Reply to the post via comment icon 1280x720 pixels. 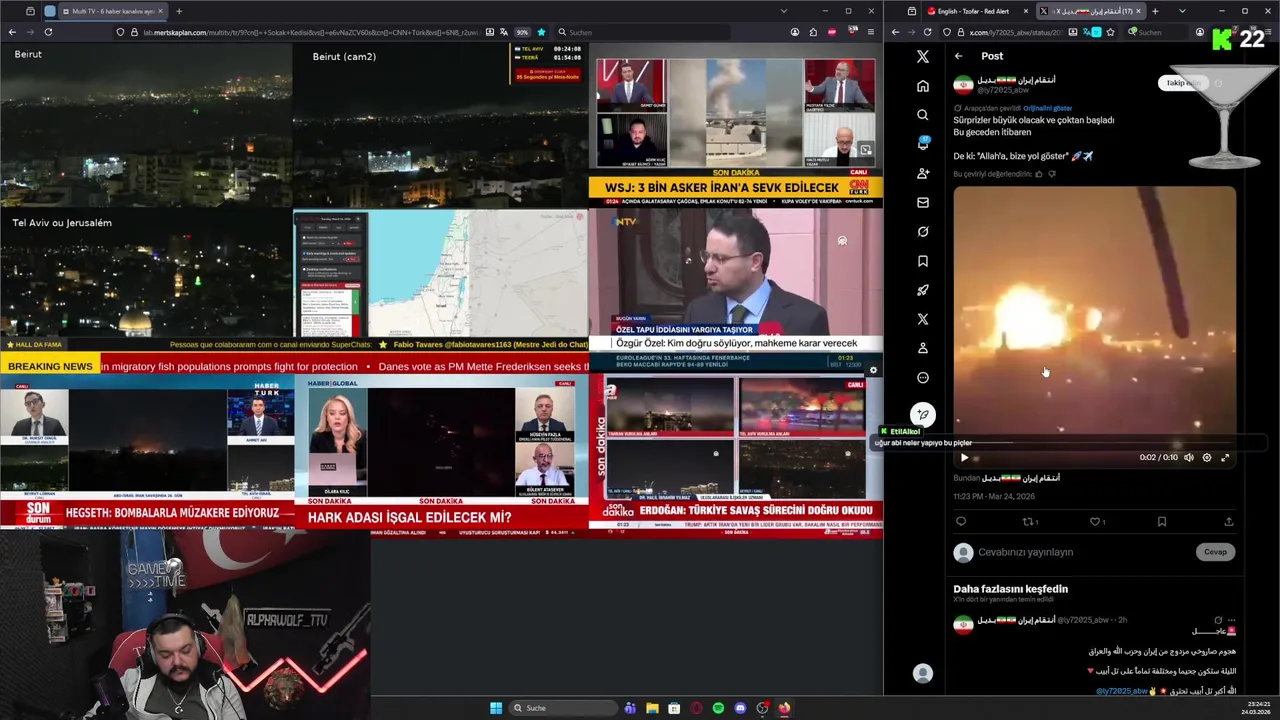click(x=961, y=521)
